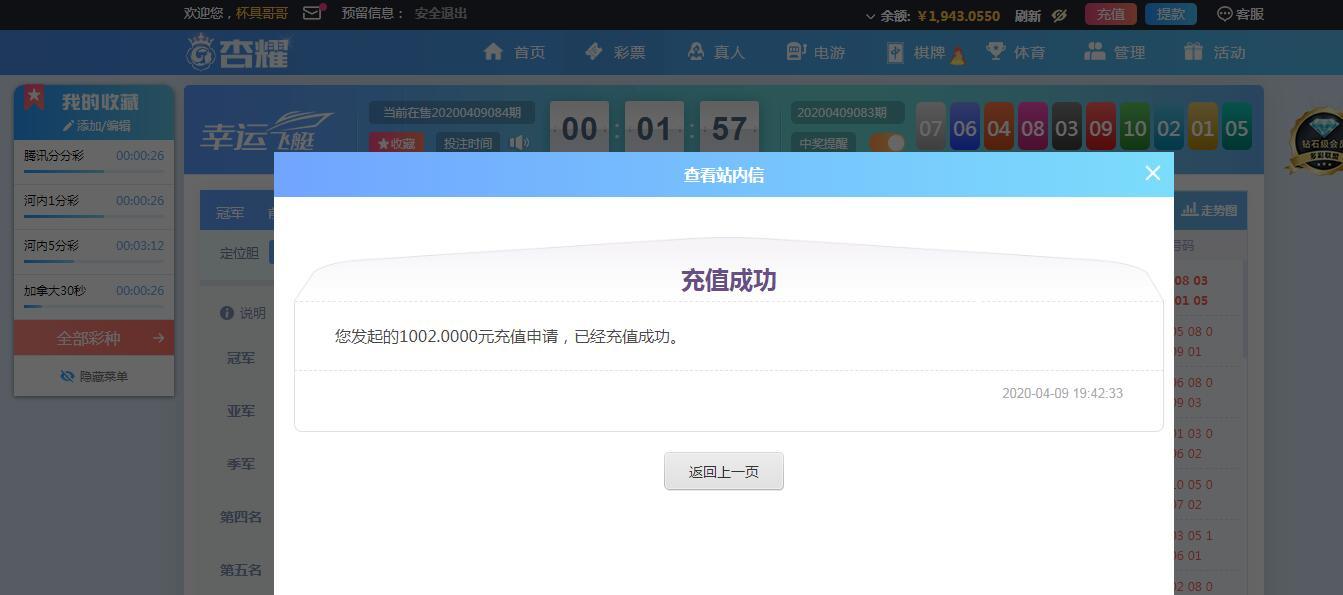This screenshot has width=1343, height=595.
Task: Click the 第四名 row label
Action: click(x=241, y=517)
